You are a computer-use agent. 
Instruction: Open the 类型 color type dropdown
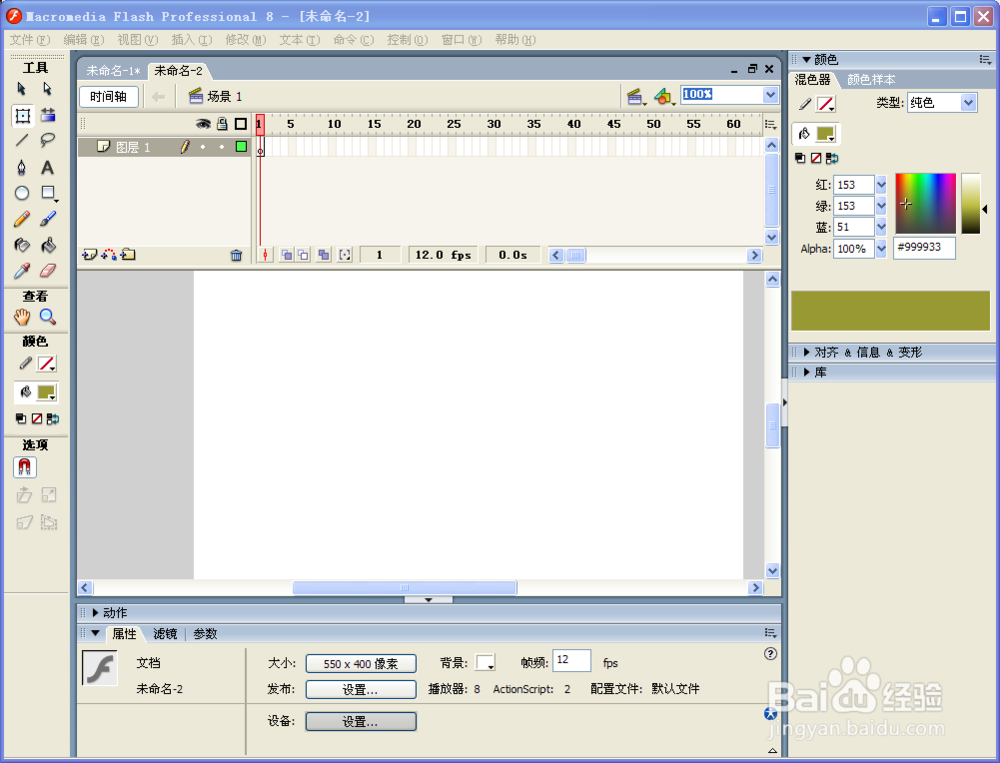click(x=967, y=102)
